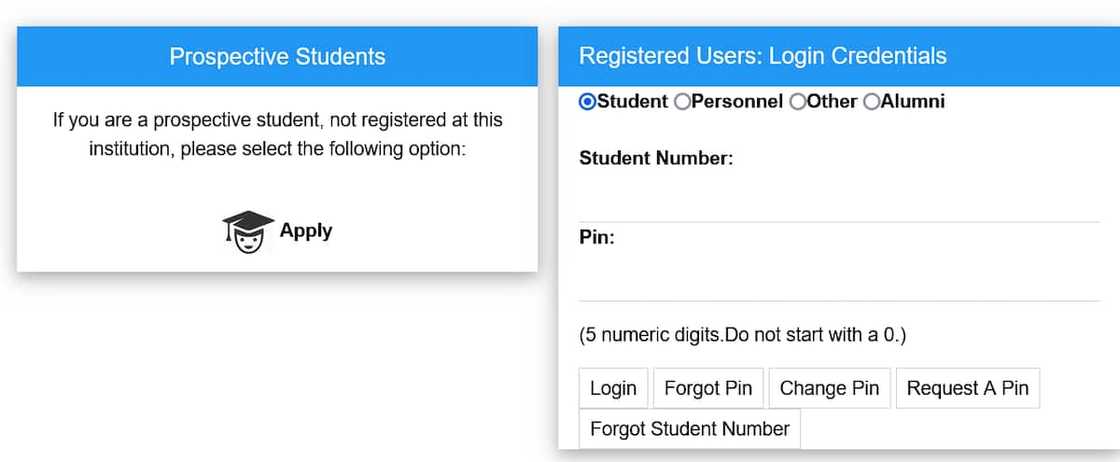Click the prospective student instruction paragraph
This screenshot has width=1120, height=462.
point(277,135)
